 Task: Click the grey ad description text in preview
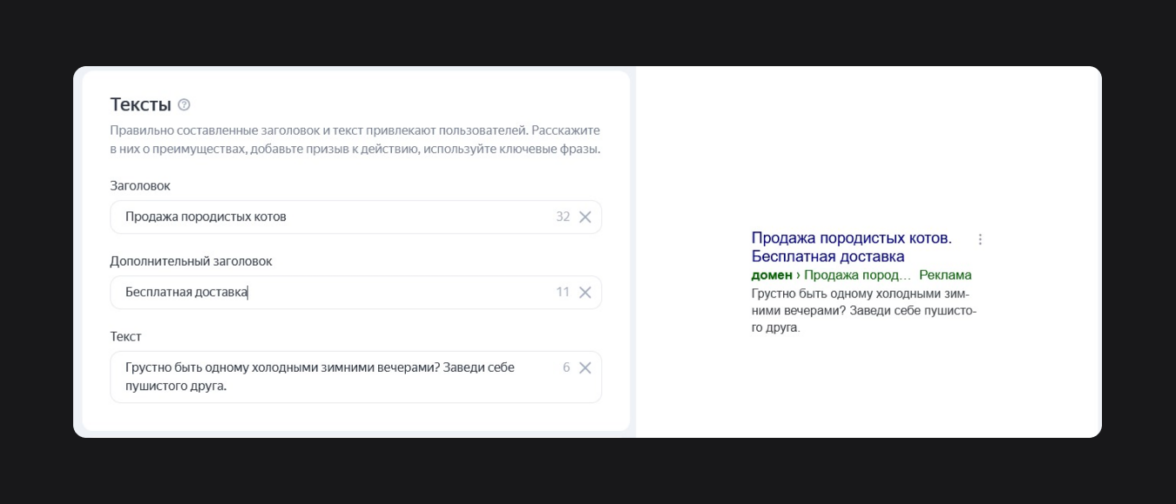[862, 311]
